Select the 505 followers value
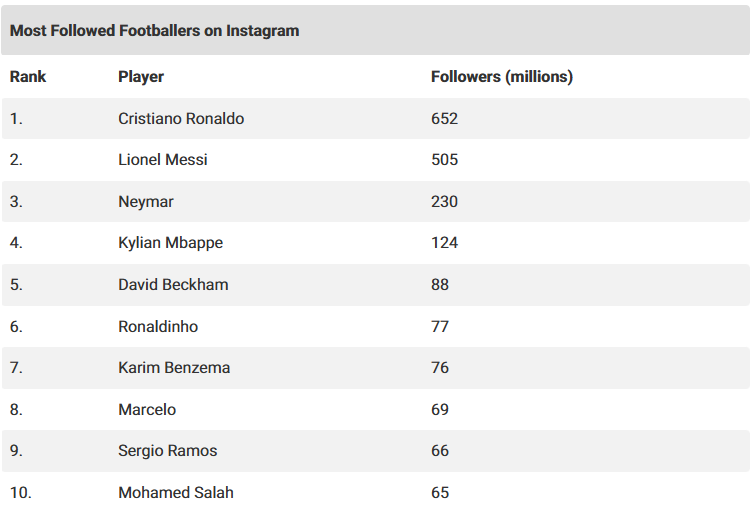The width and height of the screenshot is (753, 513). [x=445, y=160]
